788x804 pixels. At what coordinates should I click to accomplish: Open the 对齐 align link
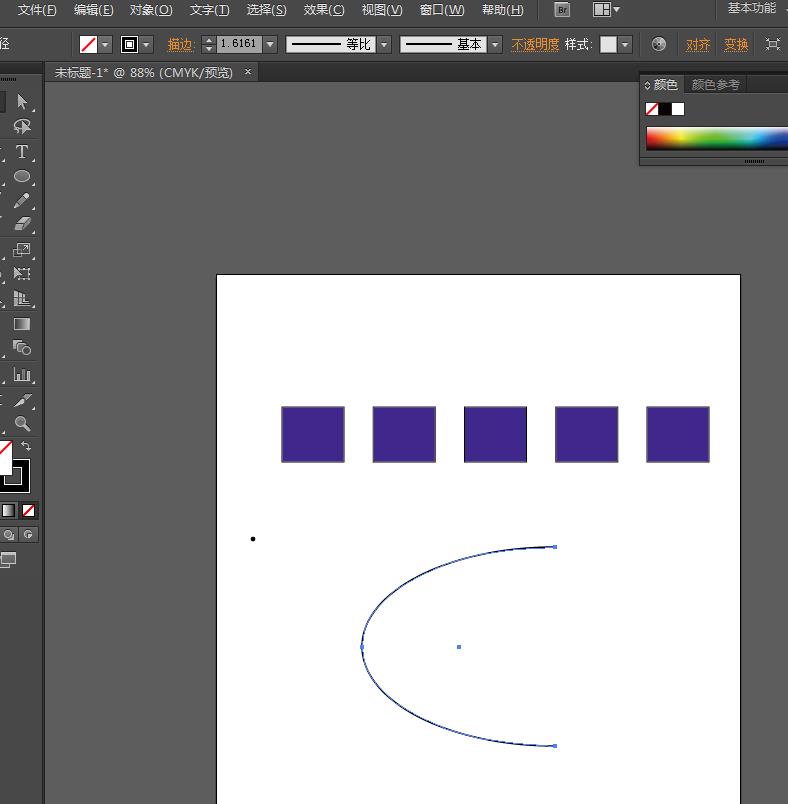click(x=698, y=45)
